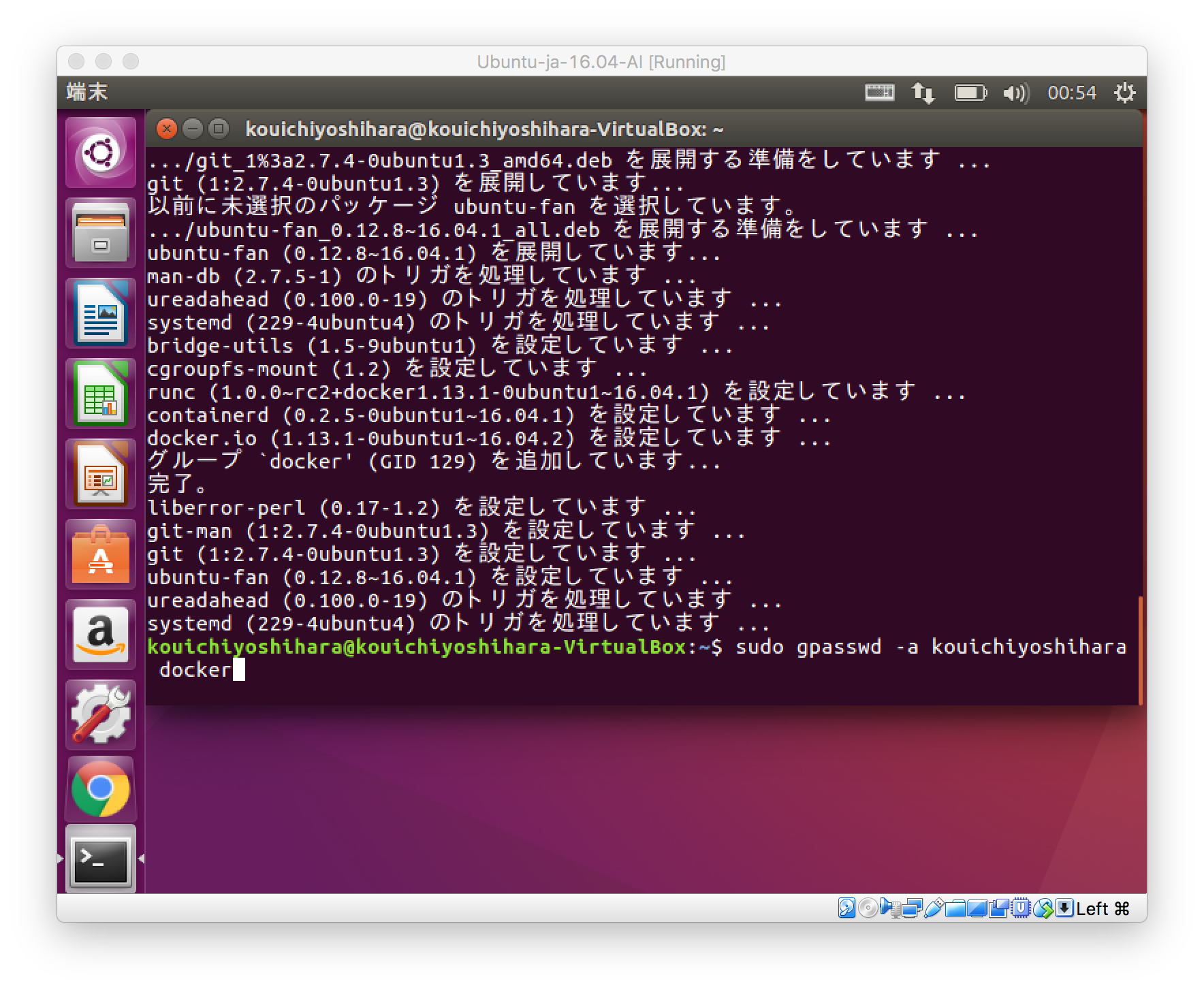The image size is (1204, 990).
Task: Click the 'sudo gpasswd -a kouichiyoshihara' command text
Action: click(931, 646)
